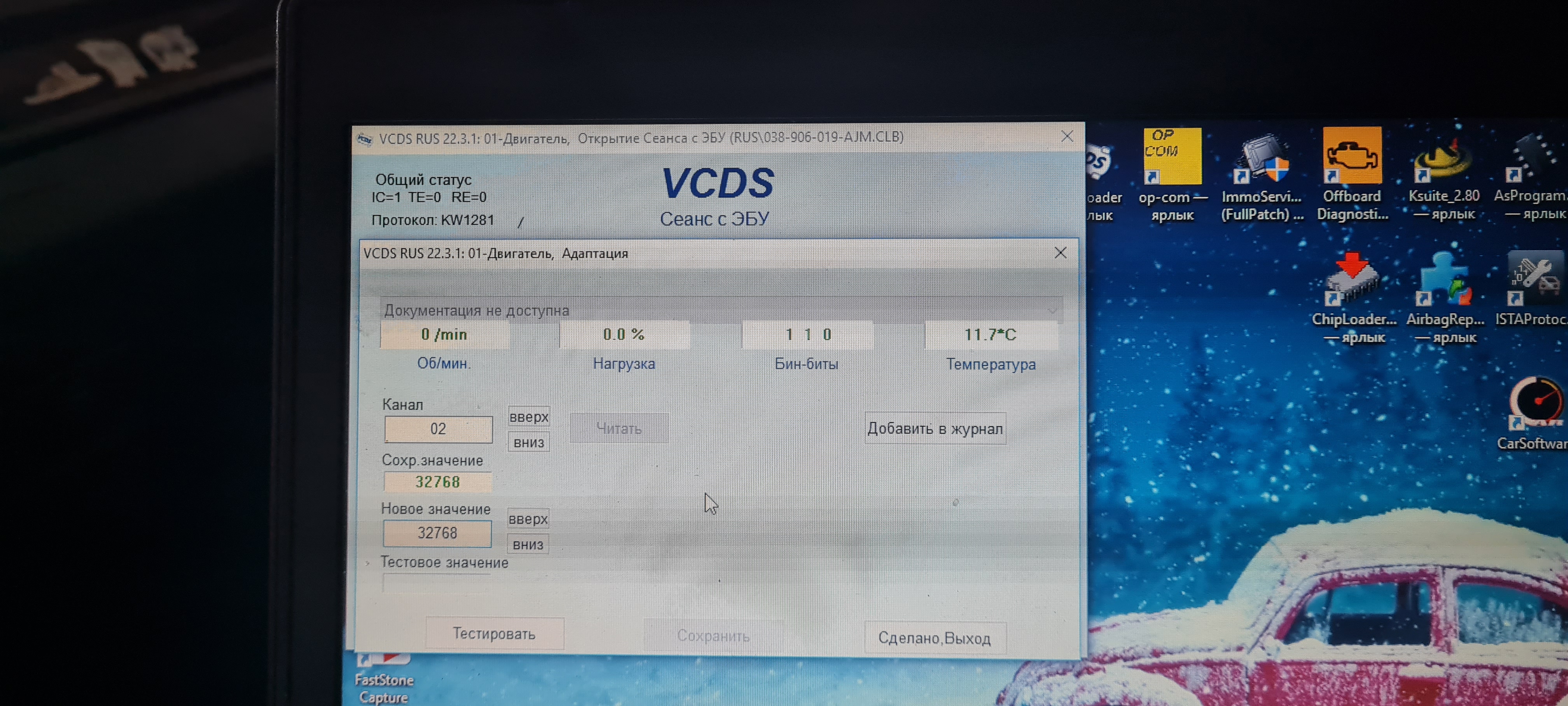Increase channel number with вверх button
The width and height of the screenshot is (1568, 706).
coord(528,417)
